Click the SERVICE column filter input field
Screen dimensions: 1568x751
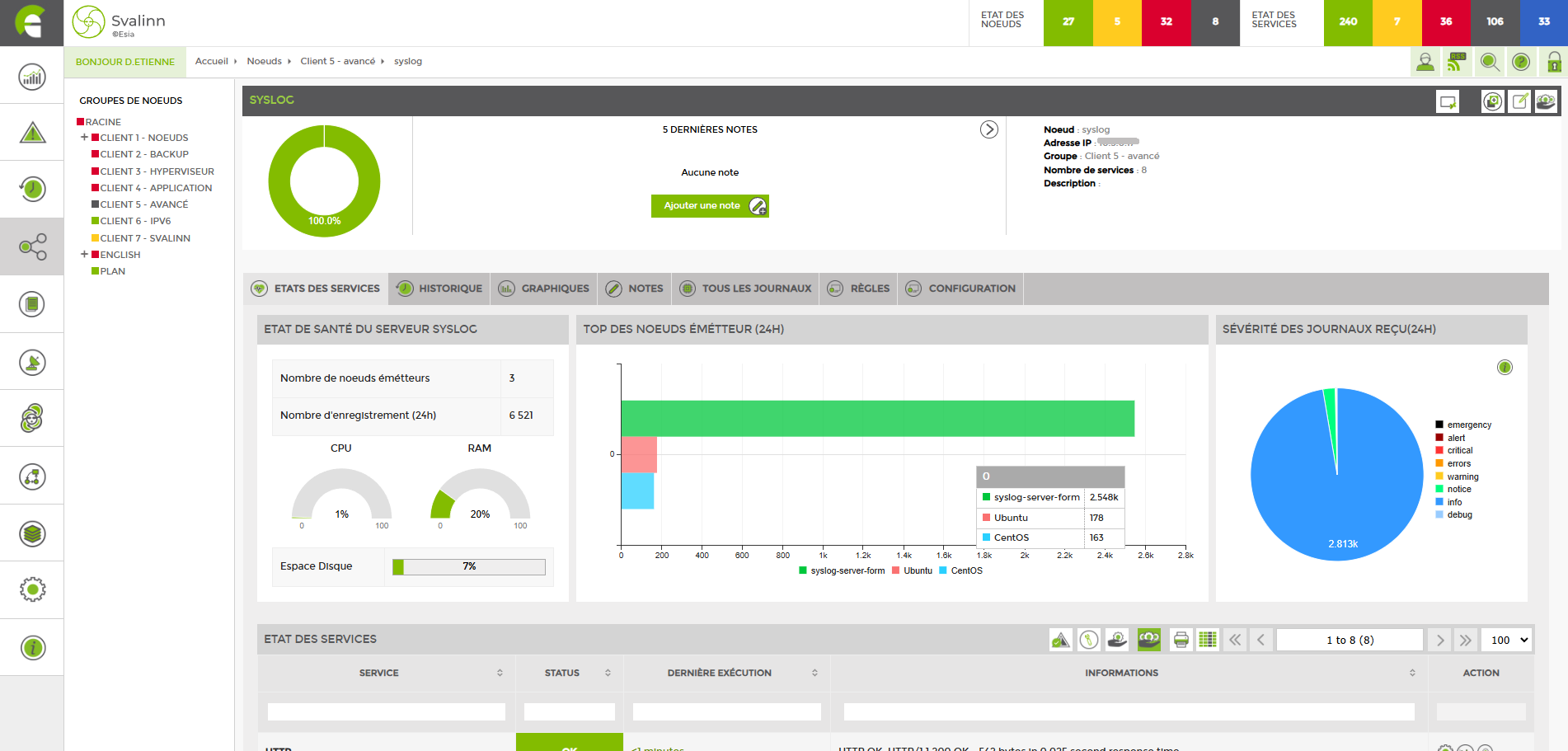tap(387, 711)
